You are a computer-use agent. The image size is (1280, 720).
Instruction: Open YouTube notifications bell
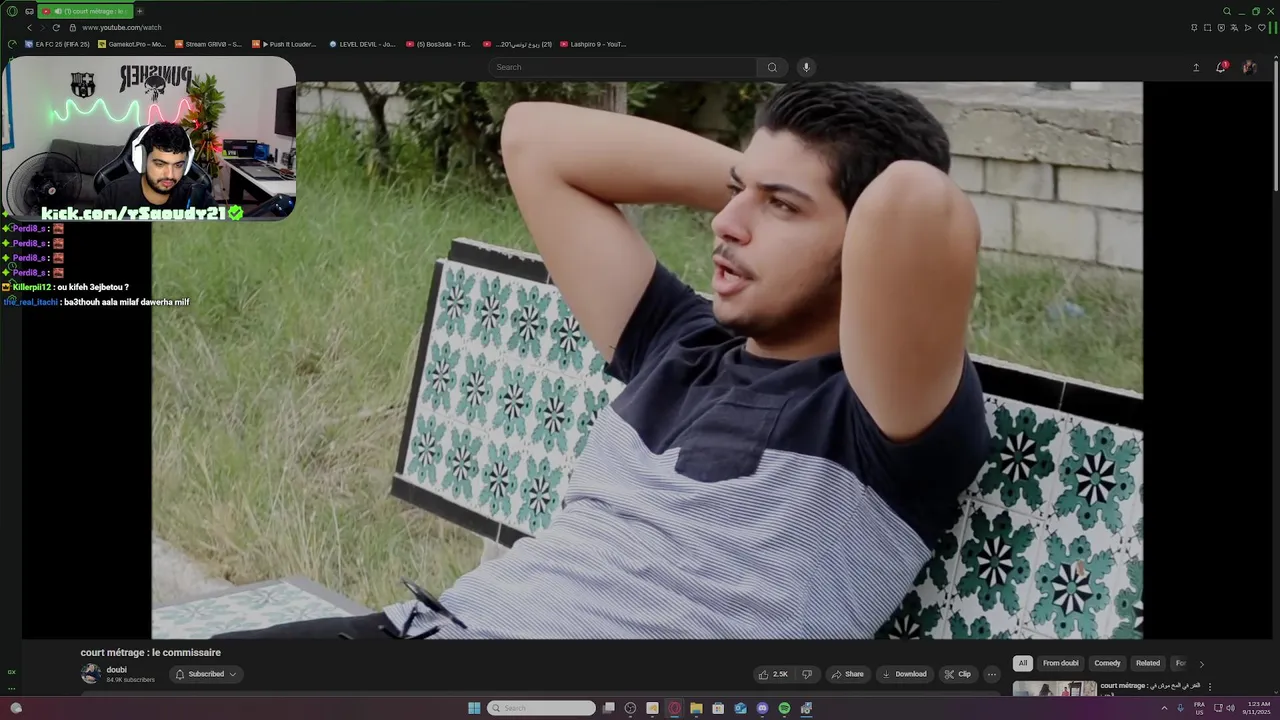[x=1221, y=67]
